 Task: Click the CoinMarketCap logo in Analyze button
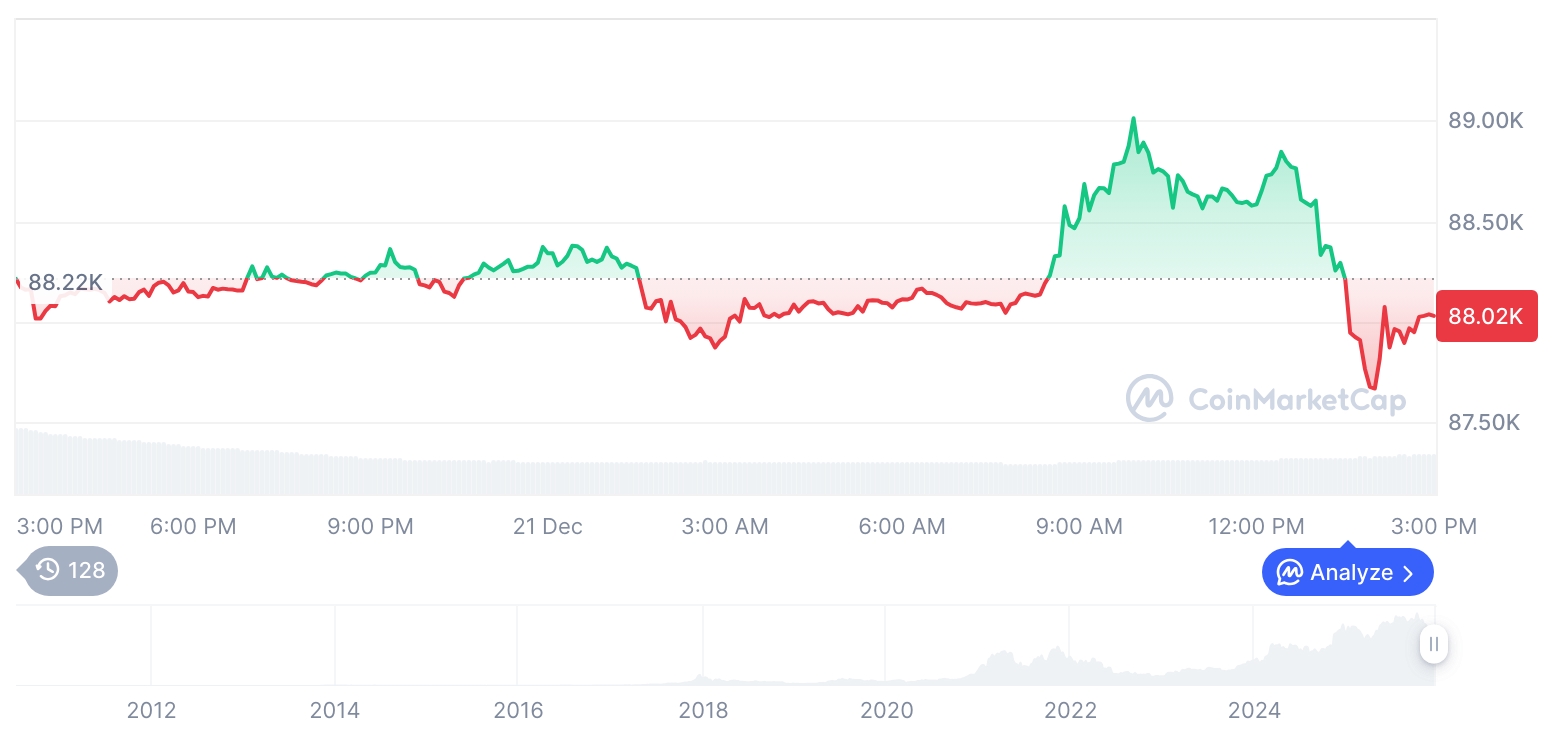pyautogui.click(x=1290, y=573)
